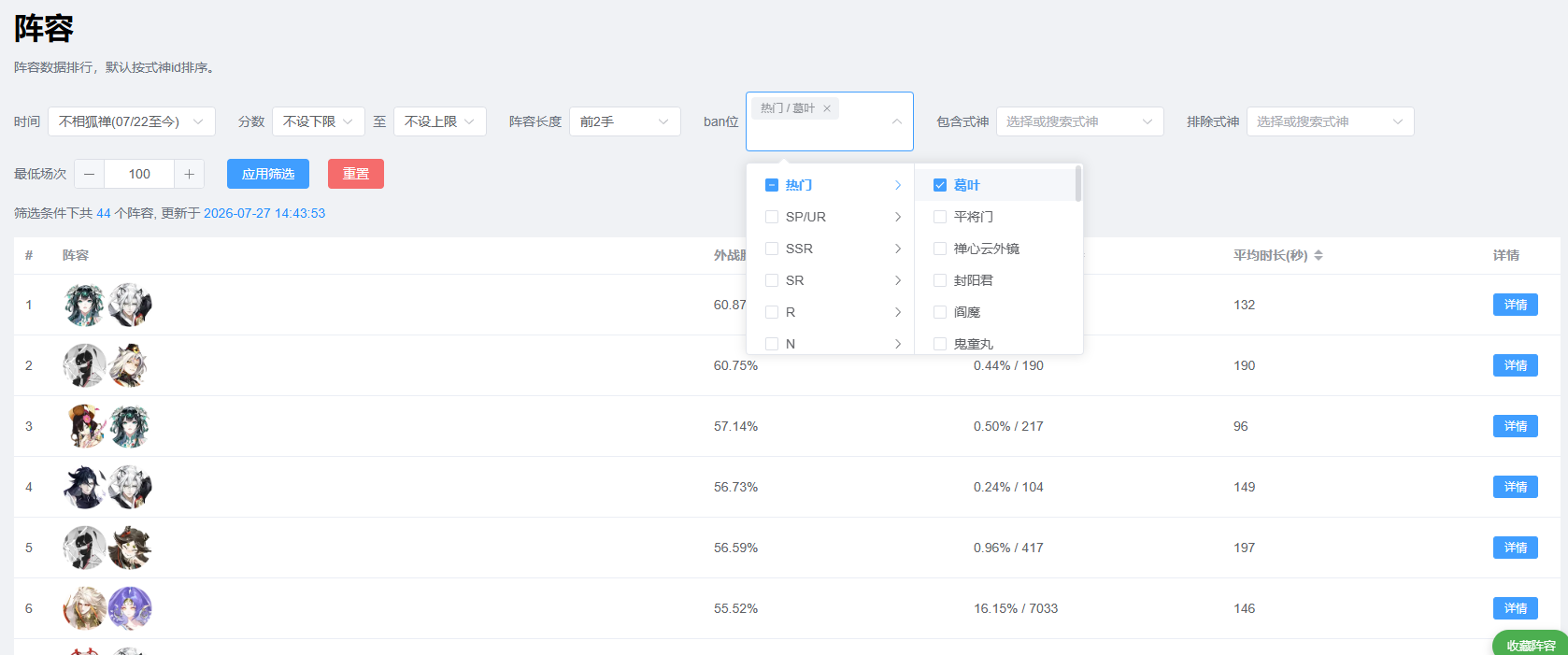Toggle the 热门 category checkbox
The height and width of the screenshot is (655, 1568).
[772, 185]
